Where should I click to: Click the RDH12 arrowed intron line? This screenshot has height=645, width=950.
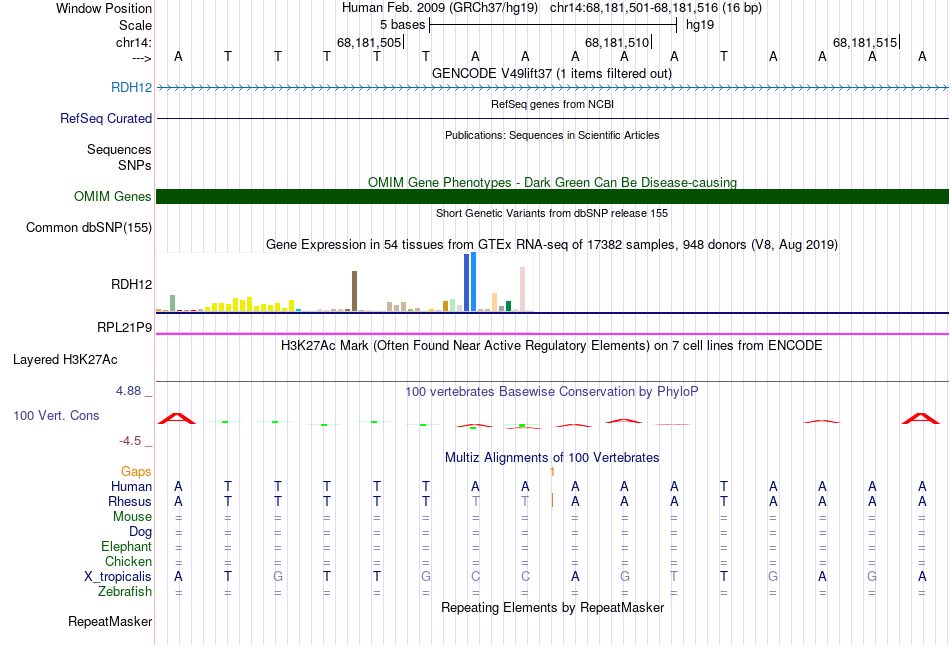[x=552, y=88]
